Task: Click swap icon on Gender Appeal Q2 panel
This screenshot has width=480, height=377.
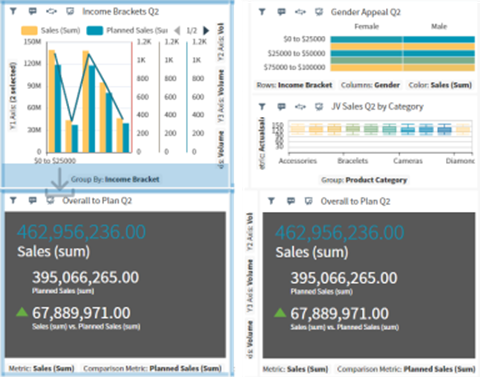Action: coord(300,12)
